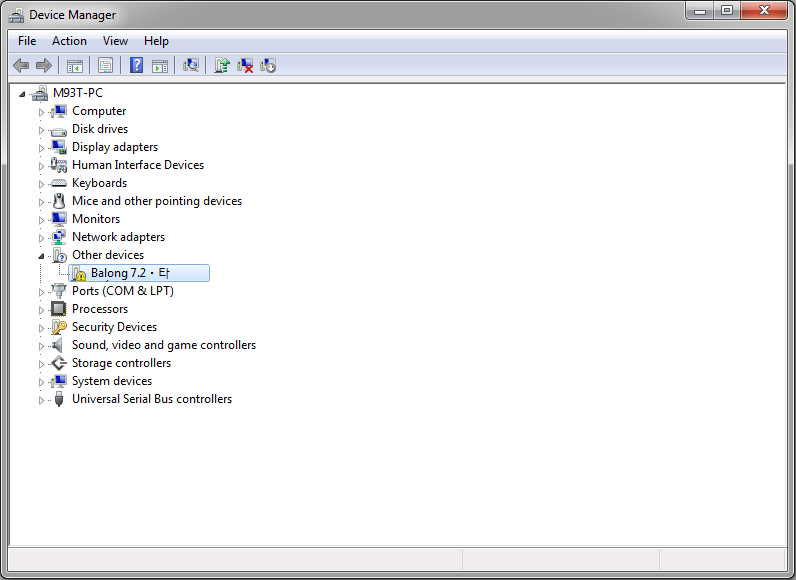Viewport: 796px width, 580px height.
Task: Expand Universal Serial Bus controllers node
Action: (42, 399)
